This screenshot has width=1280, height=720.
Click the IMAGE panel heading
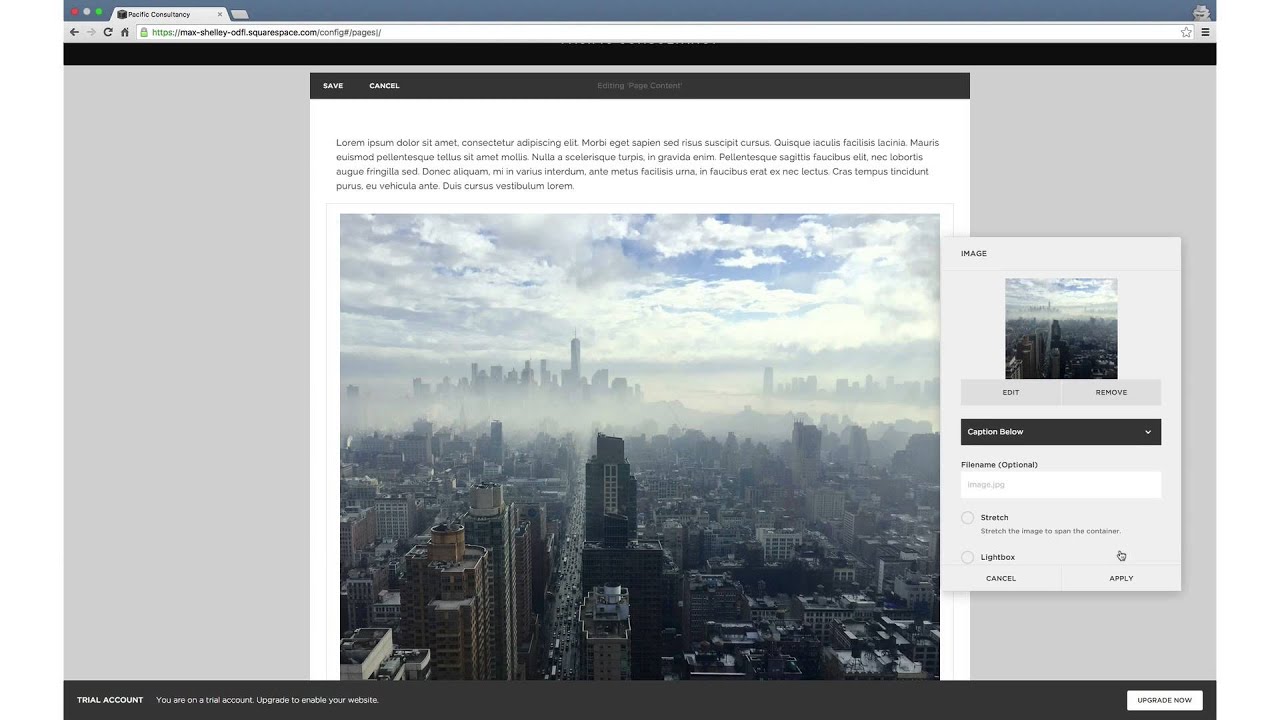pos(974,254)
